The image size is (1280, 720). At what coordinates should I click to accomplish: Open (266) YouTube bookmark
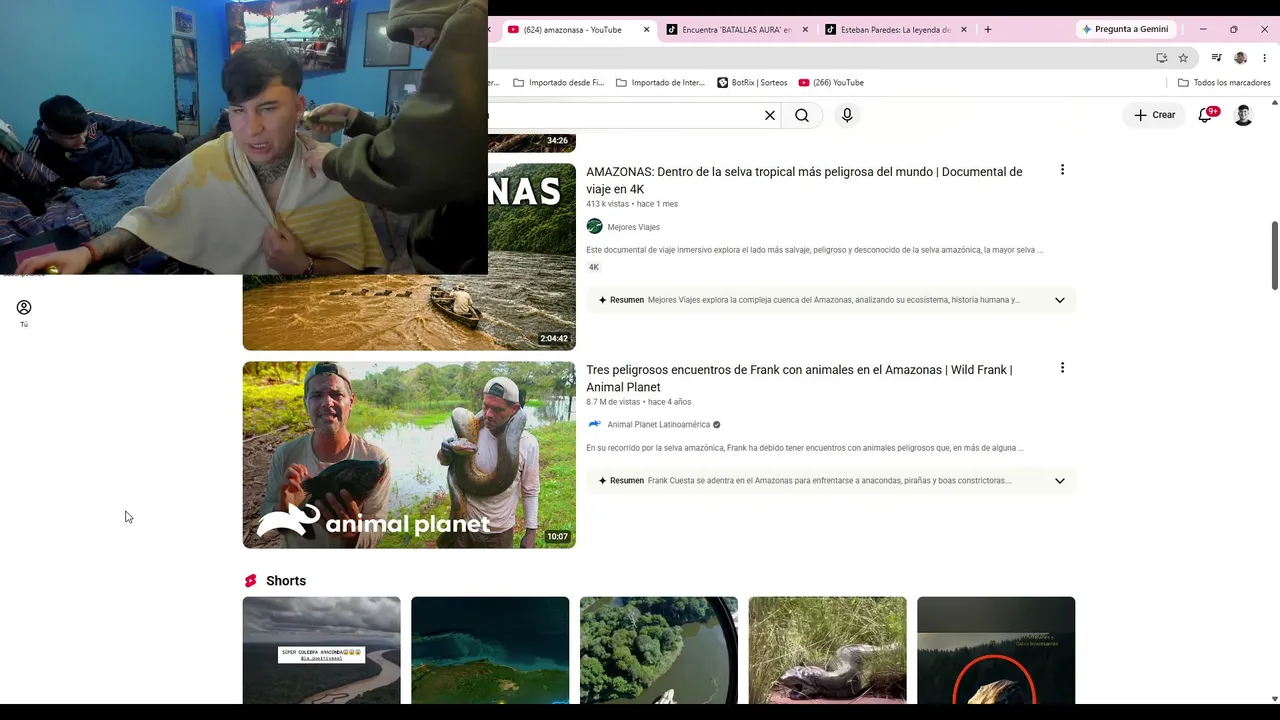(831, 83)
